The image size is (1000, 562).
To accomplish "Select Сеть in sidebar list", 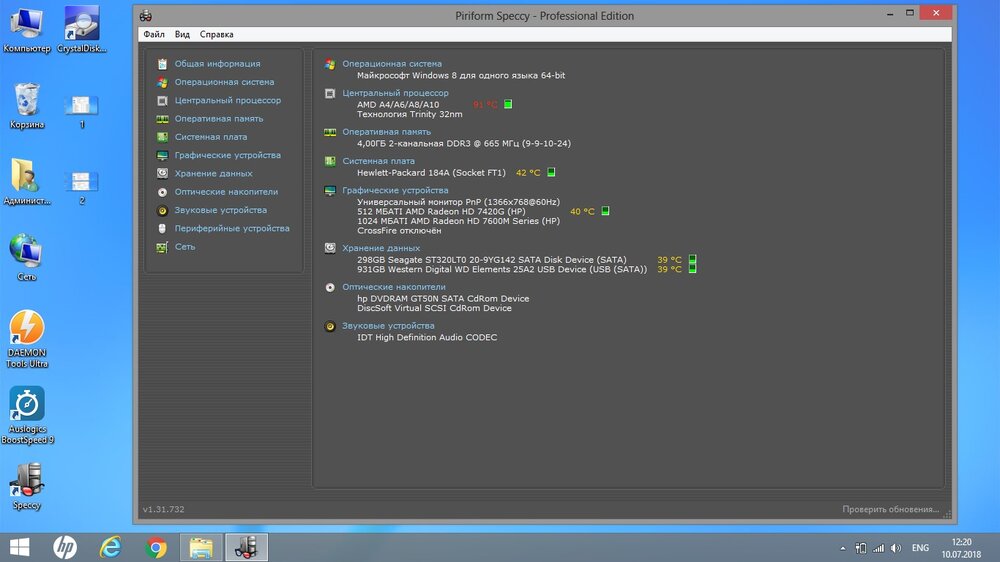I will coord(185,247).
